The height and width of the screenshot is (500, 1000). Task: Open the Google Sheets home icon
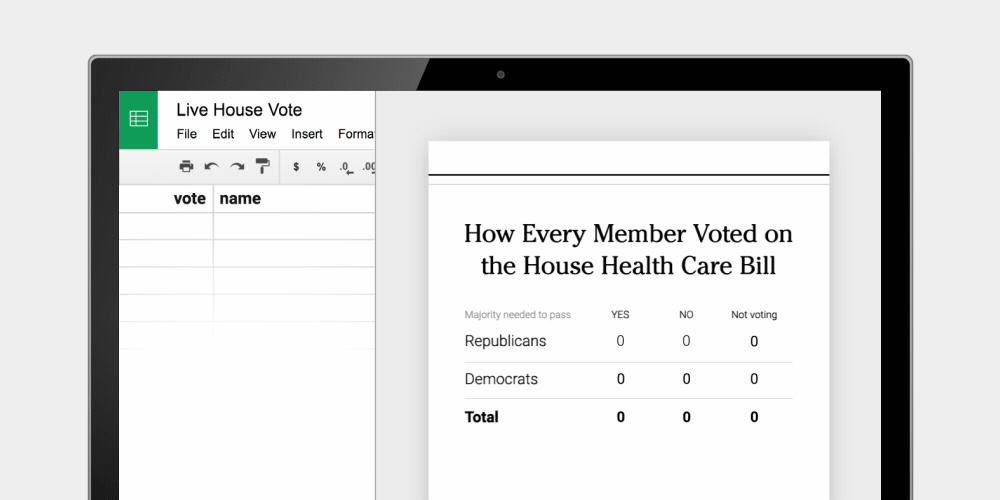coord(138,119)
